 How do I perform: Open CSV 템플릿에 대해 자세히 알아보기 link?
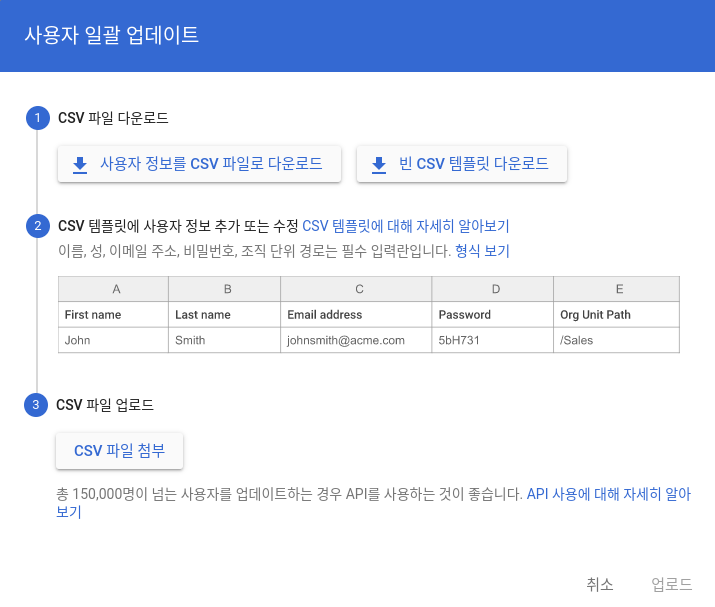point(406,226)
